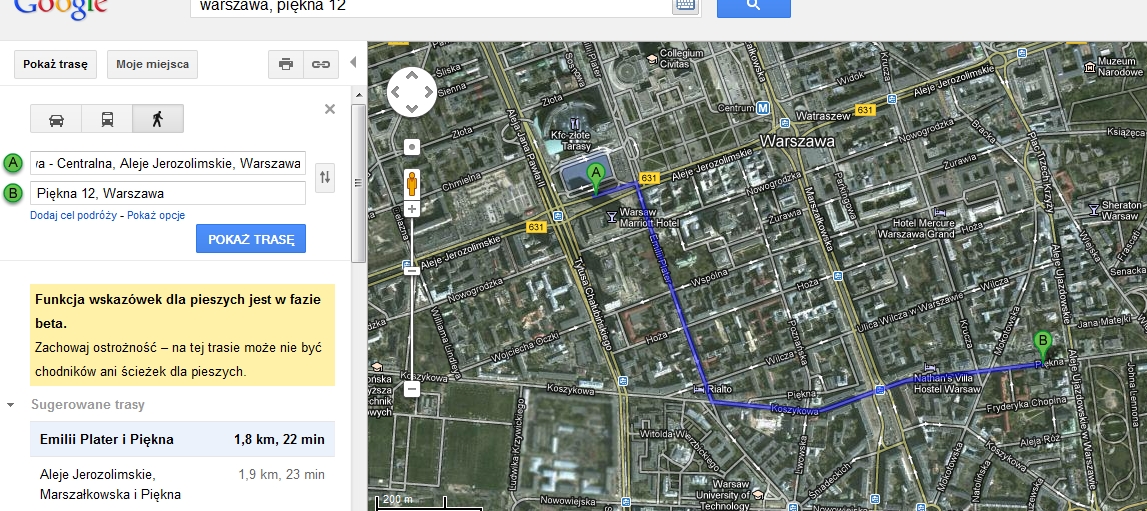1147x511 pixels.
Task: Select the walking directions icon
Action: point(158,119)
